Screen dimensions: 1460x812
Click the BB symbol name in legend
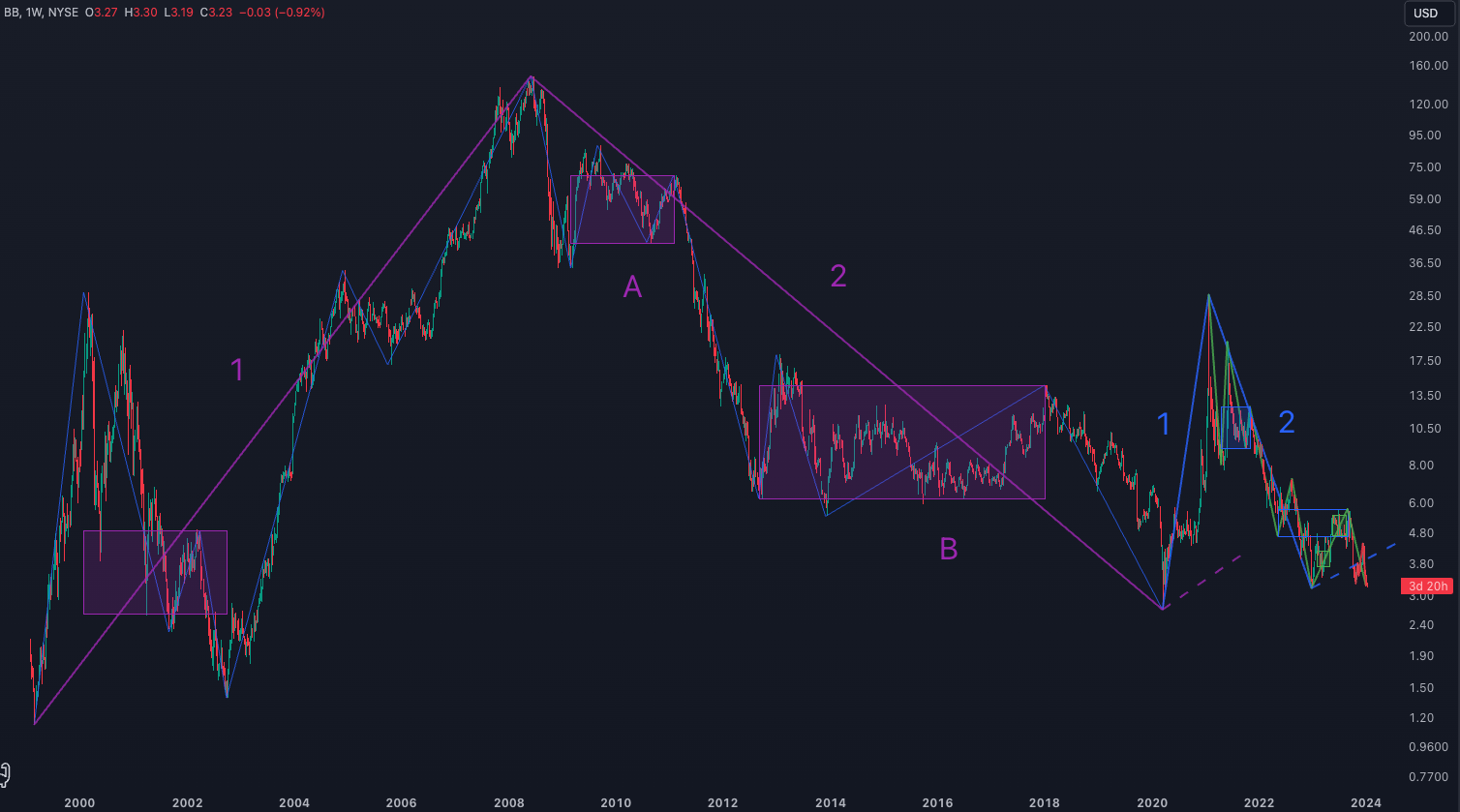tap(12, 13)
